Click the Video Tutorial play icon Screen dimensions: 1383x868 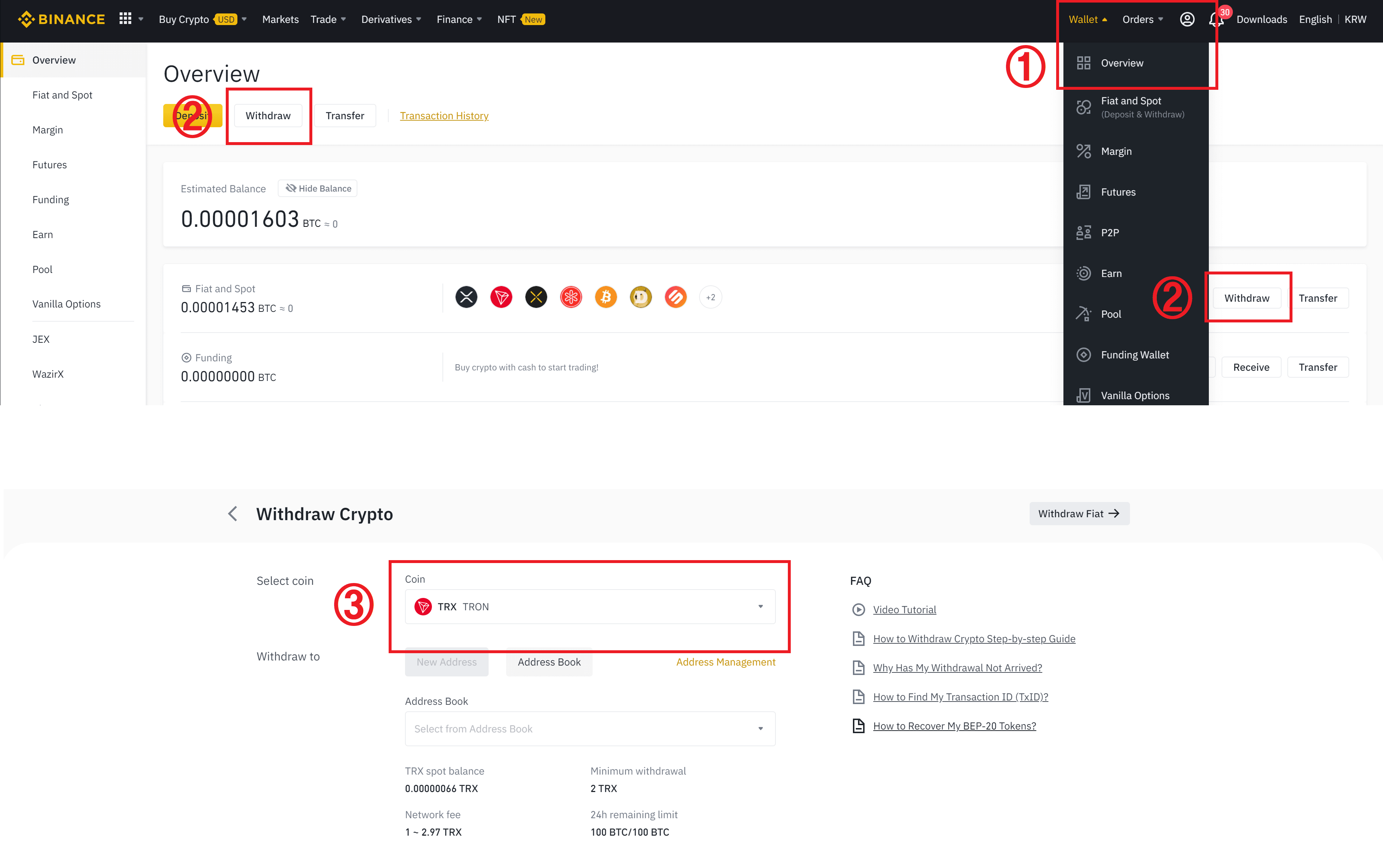point(858,609)
